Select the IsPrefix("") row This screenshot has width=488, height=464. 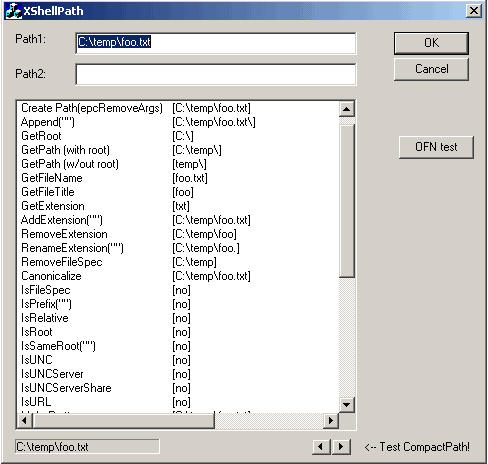tap(178, 304)
